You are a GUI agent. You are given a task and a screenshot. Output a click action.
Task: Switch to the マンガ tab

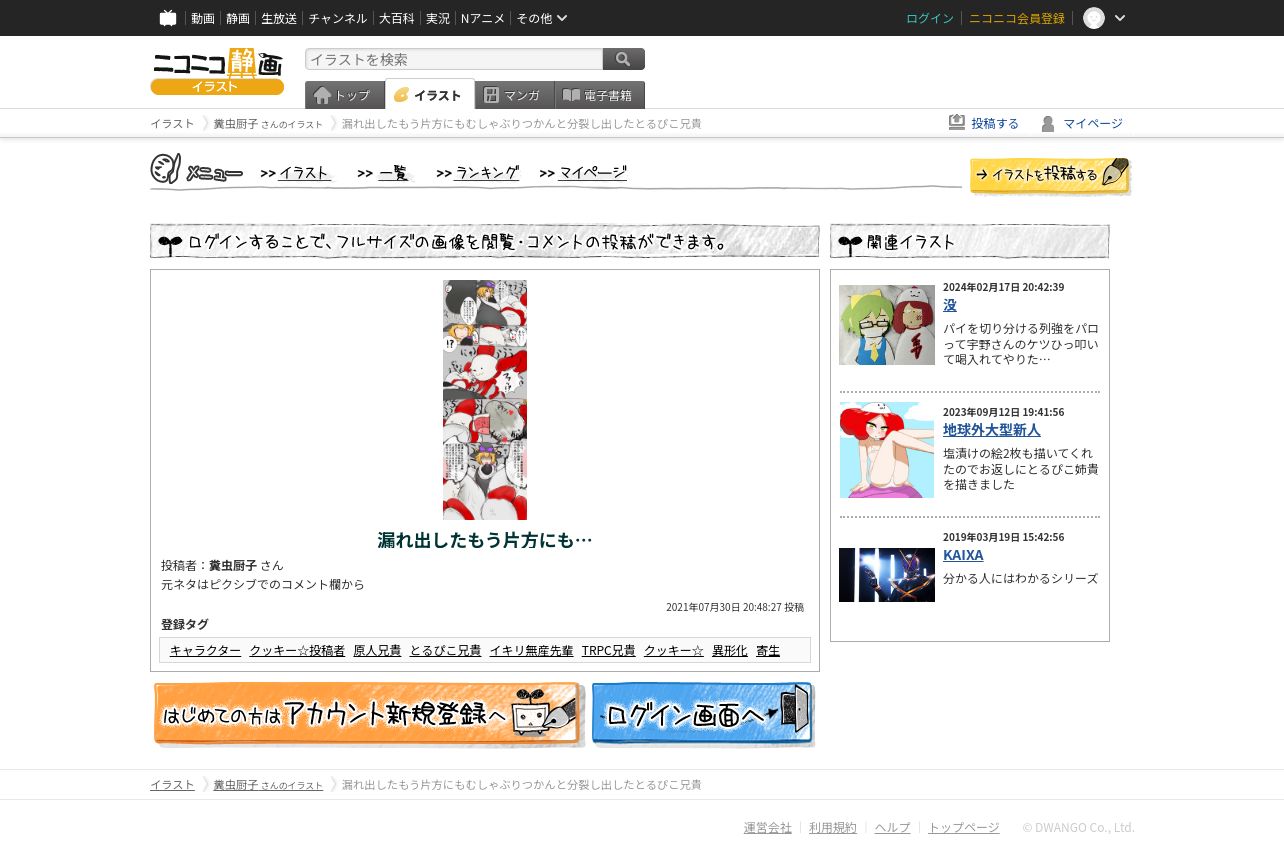click(x=515, y=95)
